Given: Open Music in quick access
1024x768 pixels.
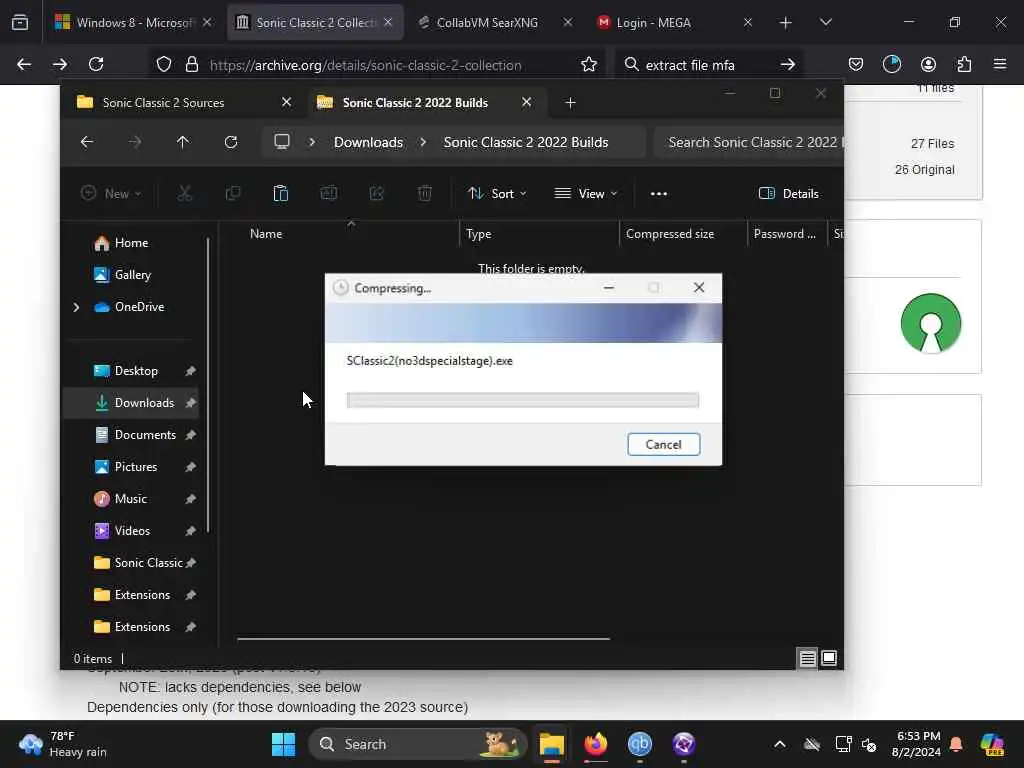Looking at the screenshot, I should click(131, 499).
